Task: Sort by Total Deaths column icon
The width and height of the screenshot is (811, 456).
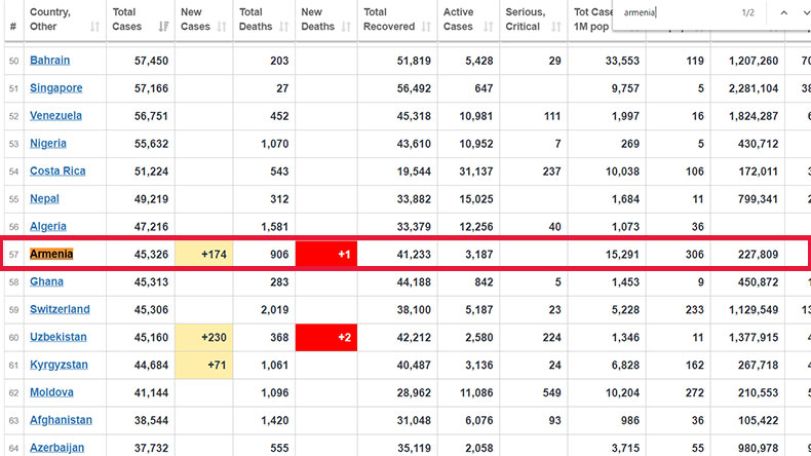Action: 283,26
